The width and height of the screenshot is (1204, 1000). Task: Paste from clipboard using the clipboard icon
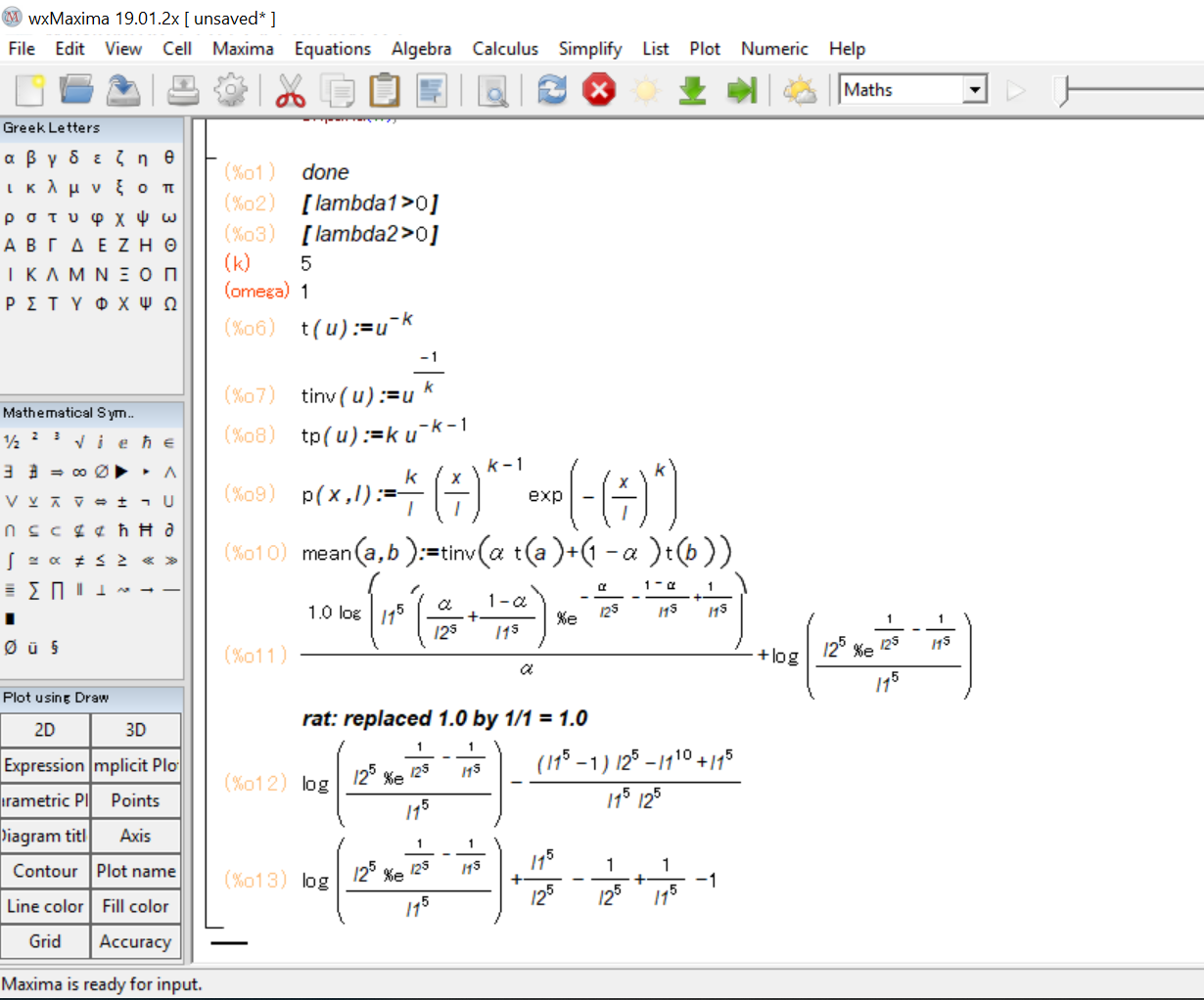[385, 90]
